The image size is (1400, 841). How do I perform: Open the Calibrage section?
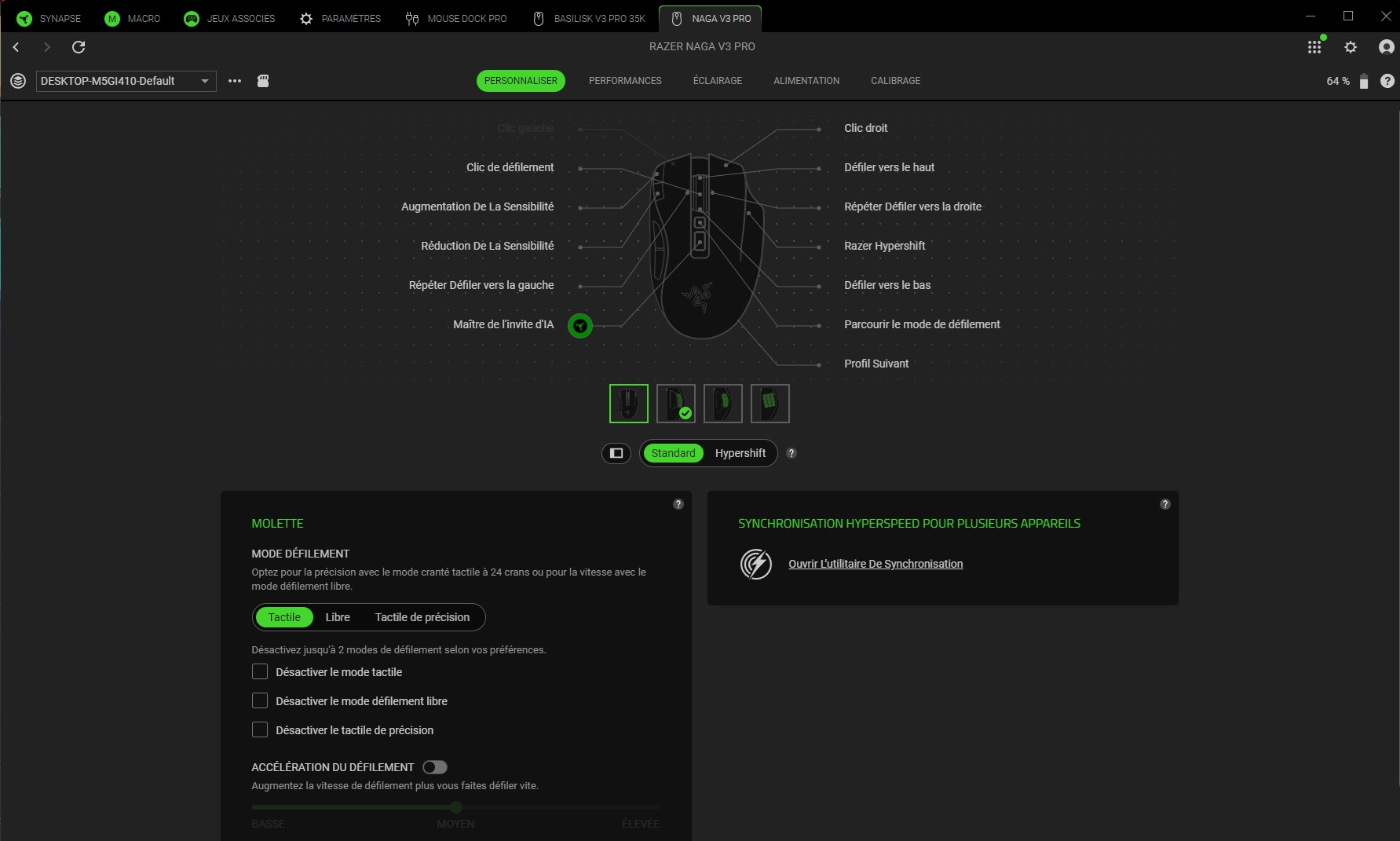pos(896,81)
